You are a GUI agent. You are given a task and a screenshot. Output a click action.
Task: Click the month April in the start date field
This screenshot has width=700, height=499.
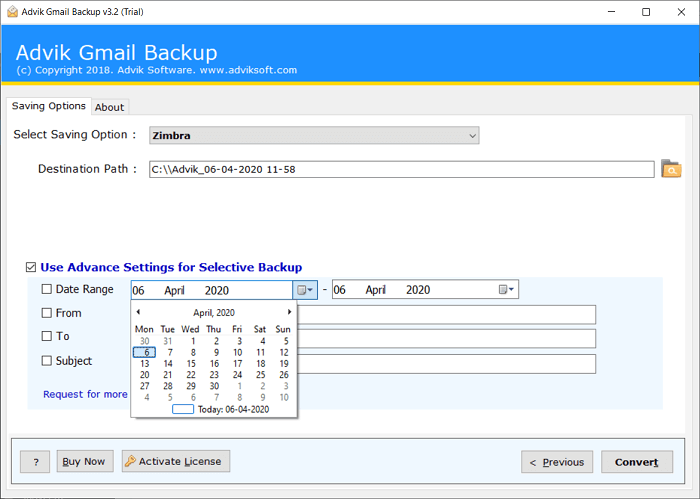(174, 291)
